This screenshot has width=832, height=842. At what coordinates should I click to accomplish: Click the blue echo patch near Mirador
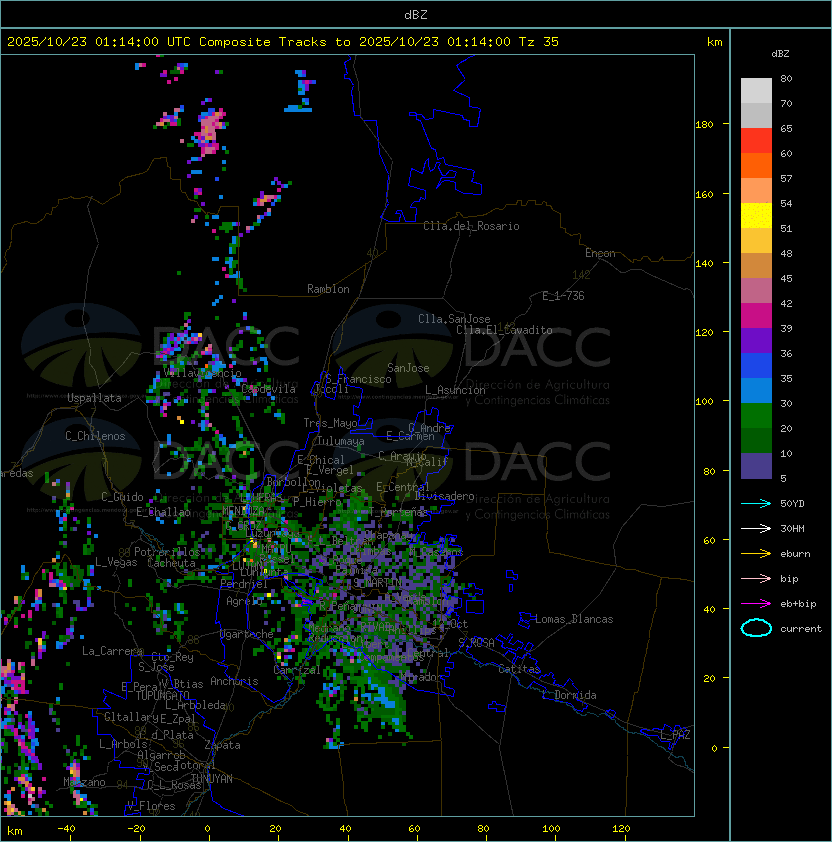[385, 696]
